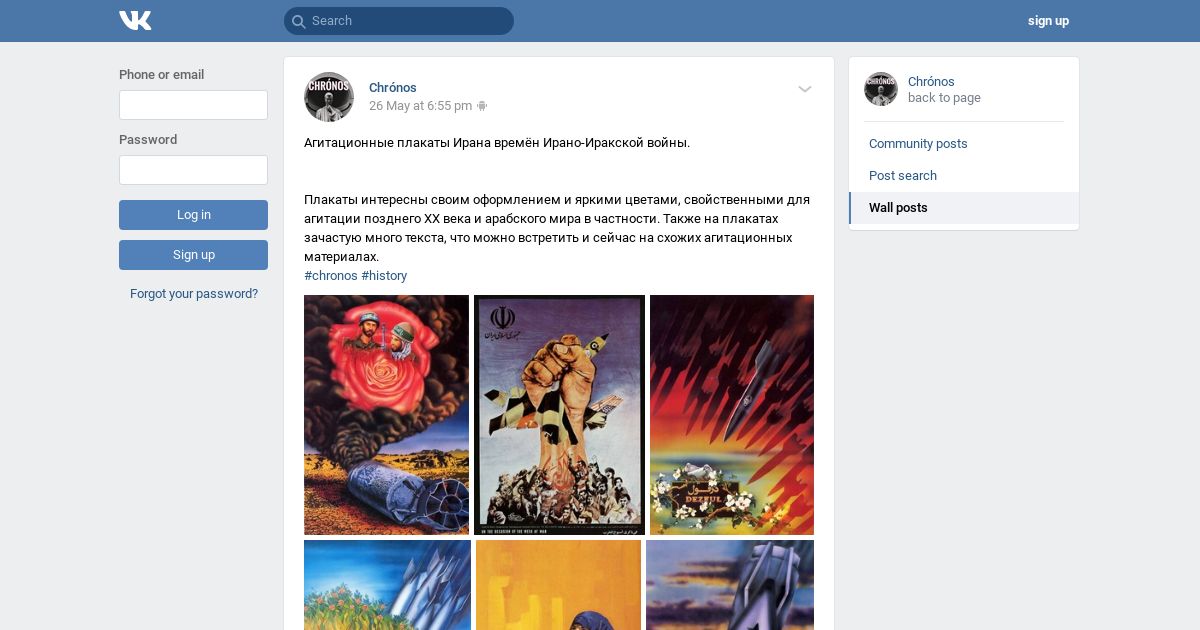
Task: Expand post options chevron menu
Action: (x=805, y=89)
